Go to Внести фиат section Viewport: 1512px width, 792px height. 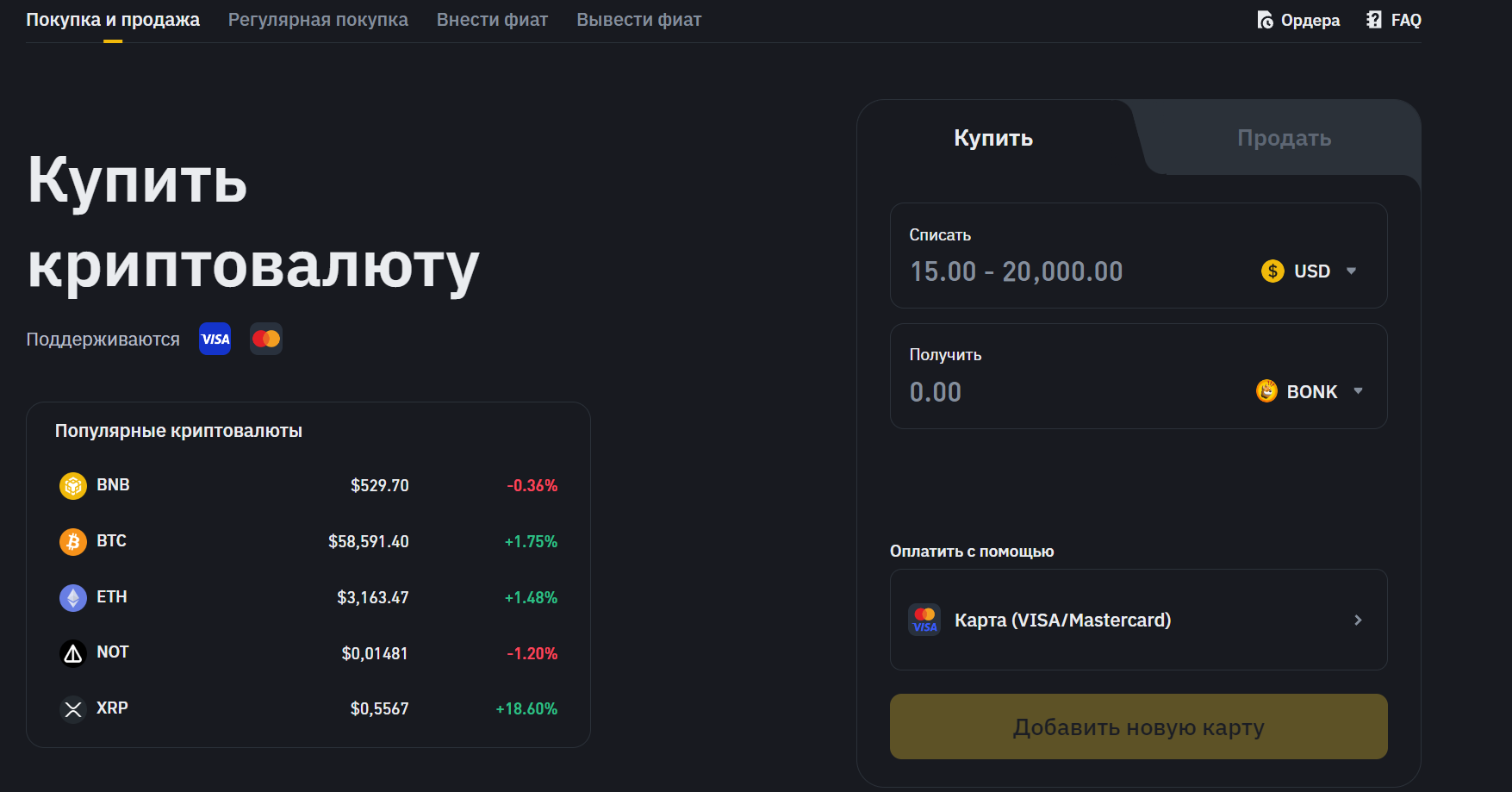492,20
